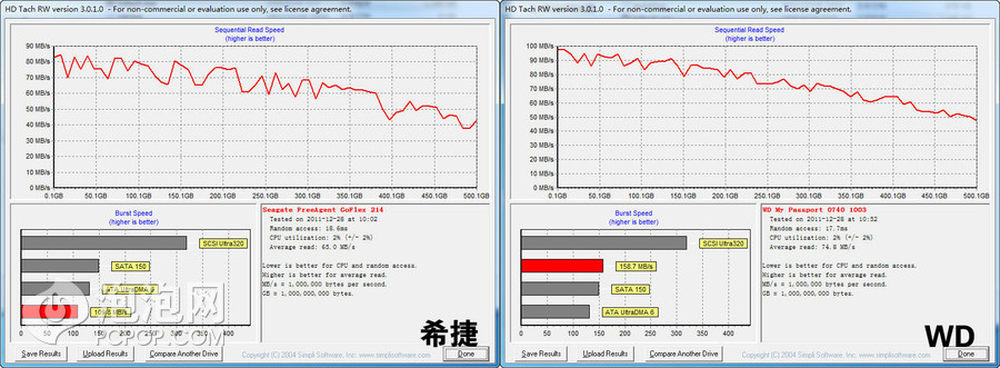The image size is (1000, 368).
Task: Click the SCSI Ultra320 label in the WD window
Action: click(x=723, y=243)
